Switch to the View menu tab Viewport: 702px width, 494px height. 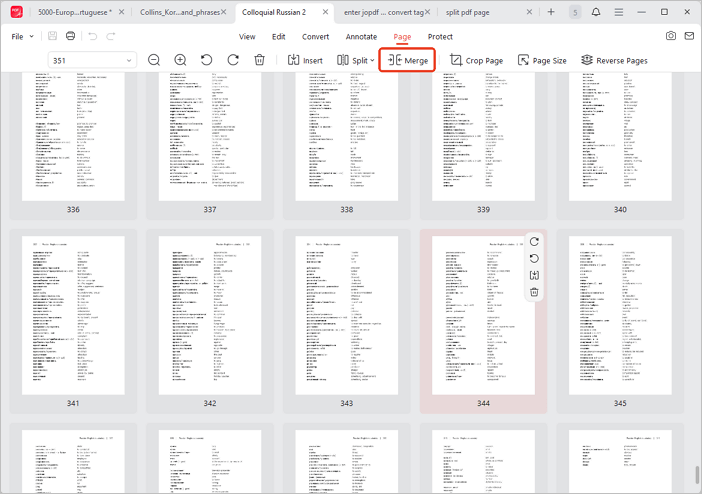247,37
